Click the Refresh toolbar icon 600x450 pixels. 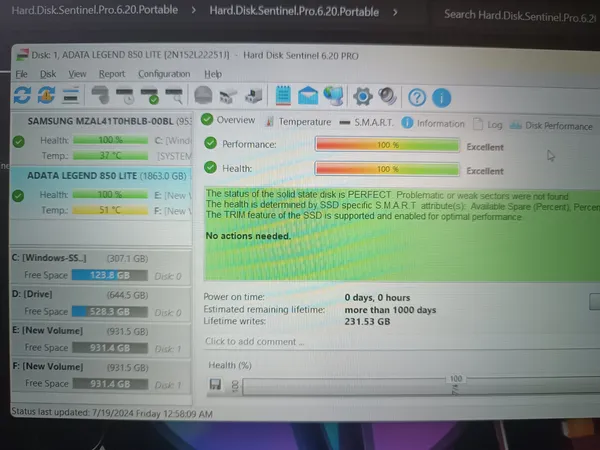[x=22, y=96]
